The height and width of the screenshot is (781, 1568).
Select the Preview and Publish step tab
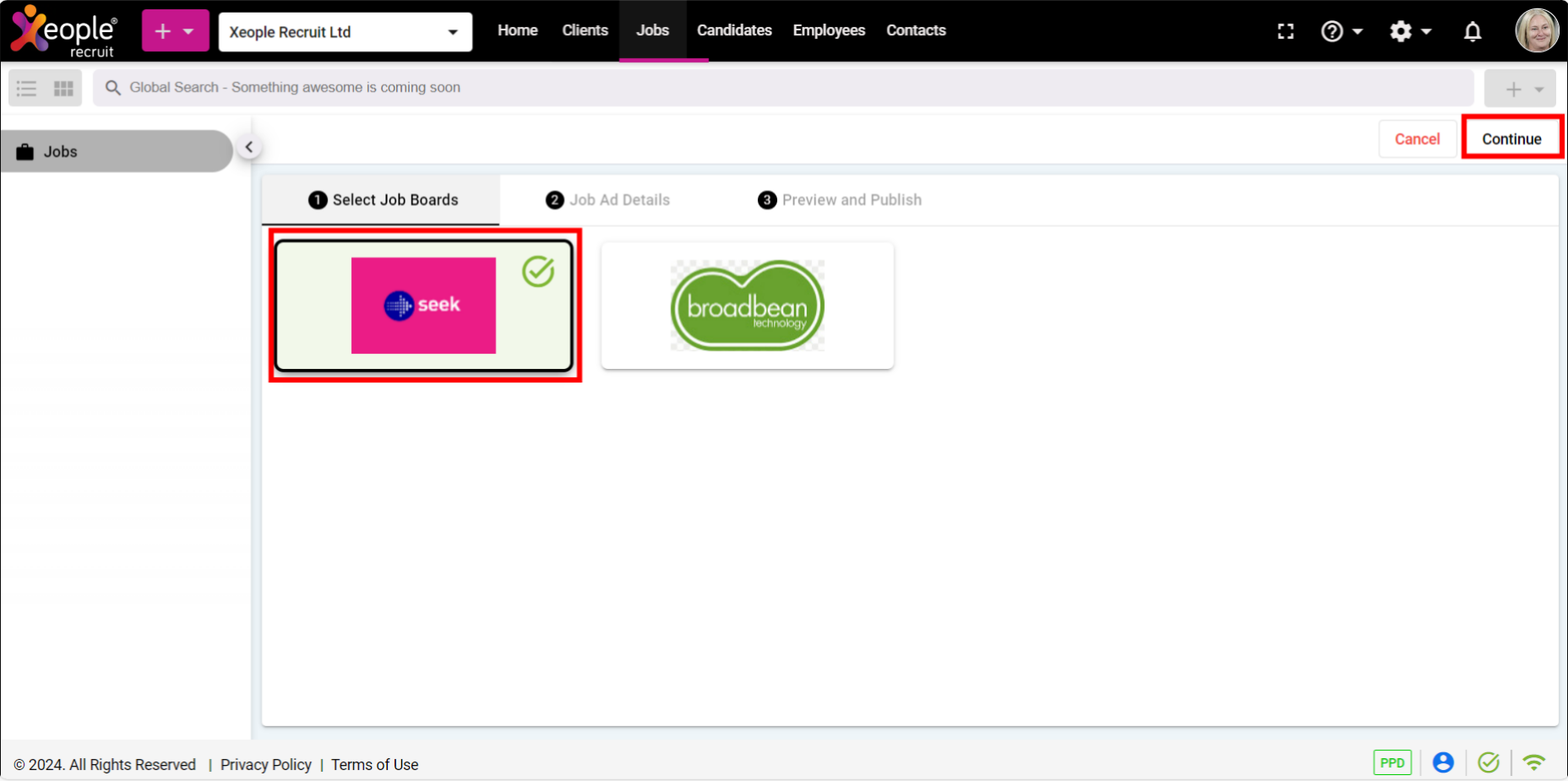coord(839,200)
